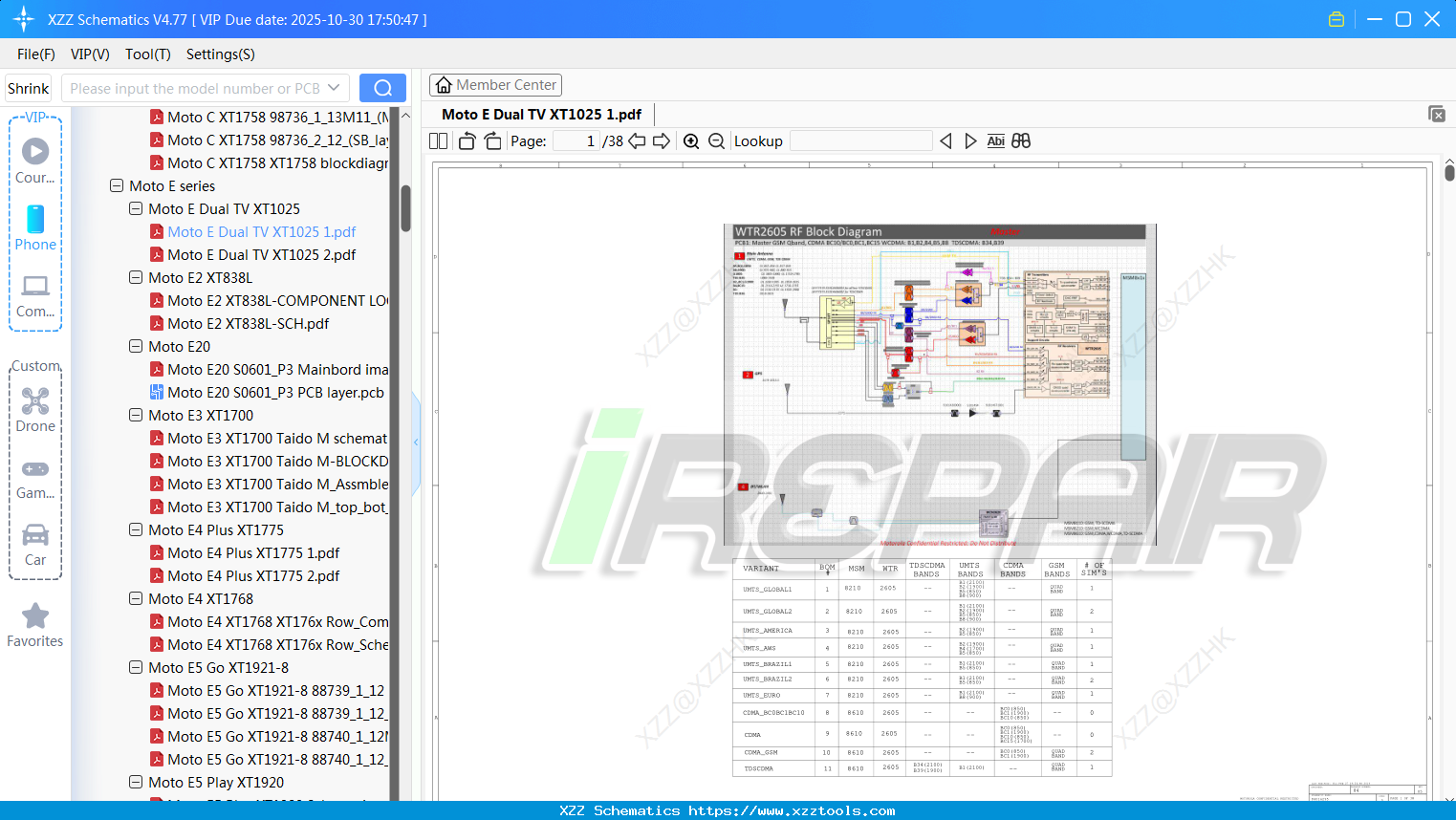Click the document viewer vertical scrollbar thumb

click(x=1449, y=172)
